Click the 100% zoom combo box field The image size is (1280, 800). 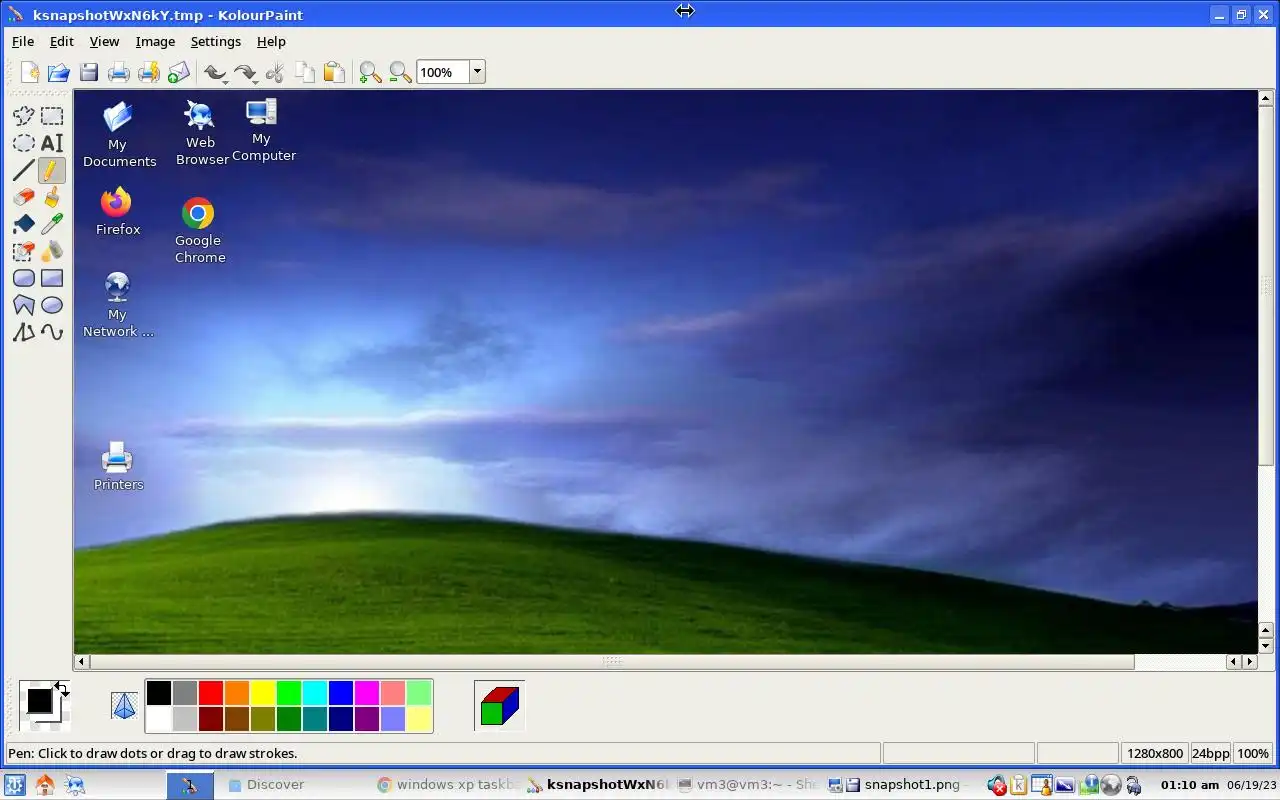tap(443, 72)
